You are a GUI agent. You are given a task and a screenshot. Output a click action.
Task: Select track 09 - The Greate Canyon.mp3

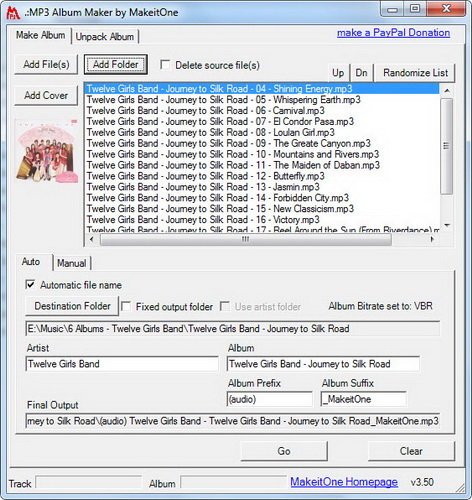coord(262,143)
